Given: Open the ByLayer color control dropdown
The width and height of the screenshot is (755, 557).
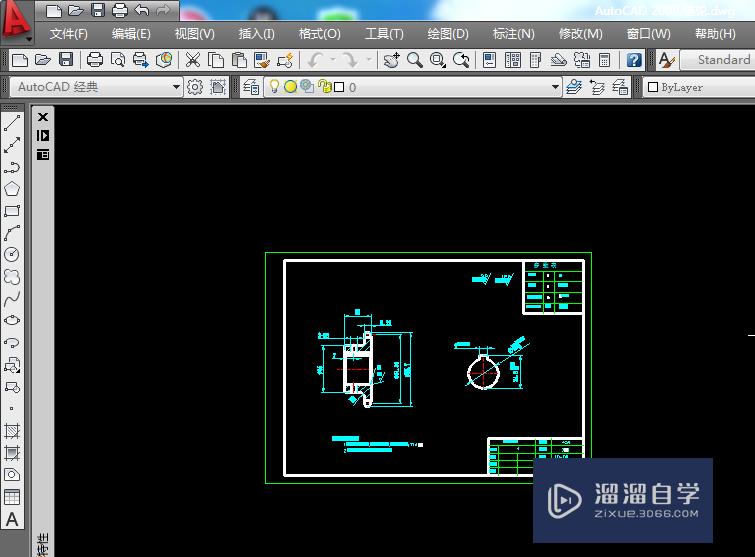Looking at the screenshot, I should pyautogui.click(x=700, y=87).
